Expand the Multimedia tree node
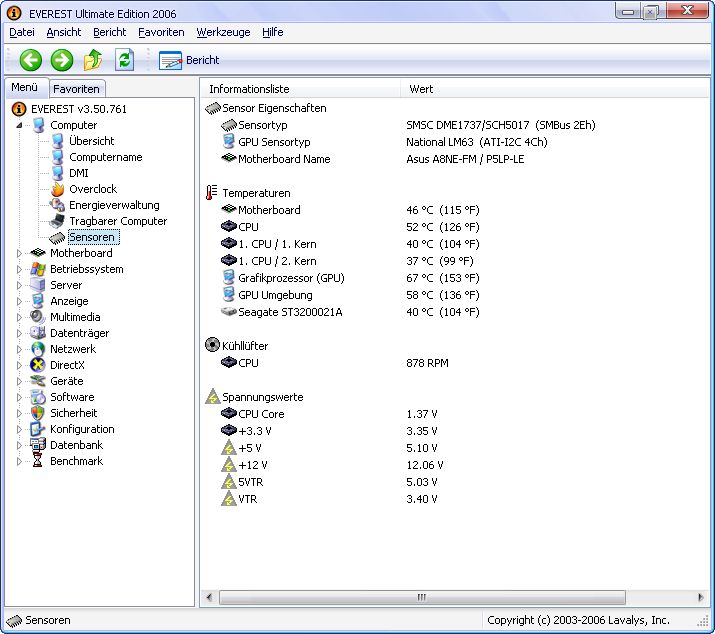The height and width of the screenshot is (634, 715). pyautogui.click(x=19, y=317)
